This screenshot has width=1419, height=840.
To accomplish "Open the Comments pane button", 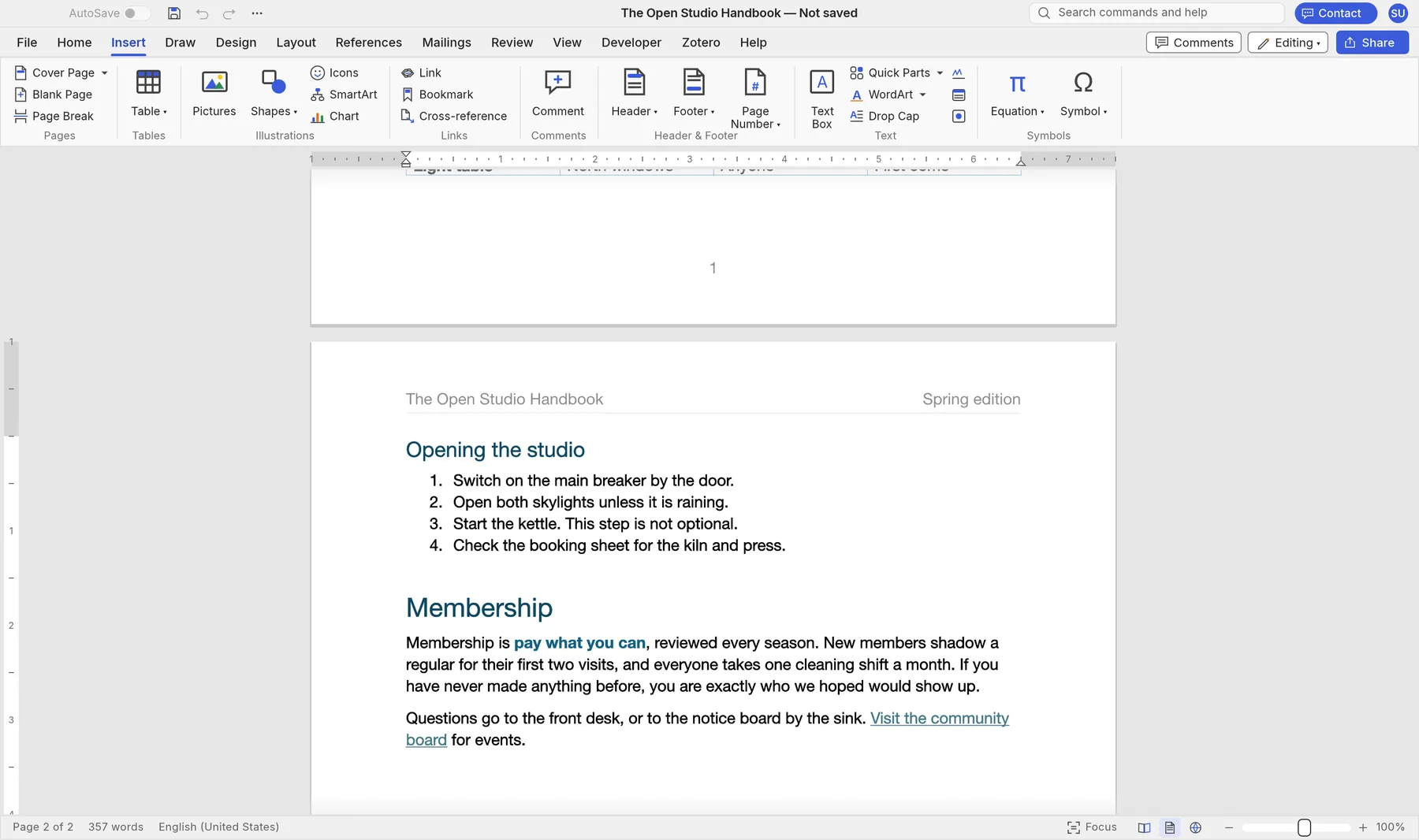I will point(1194,43).
